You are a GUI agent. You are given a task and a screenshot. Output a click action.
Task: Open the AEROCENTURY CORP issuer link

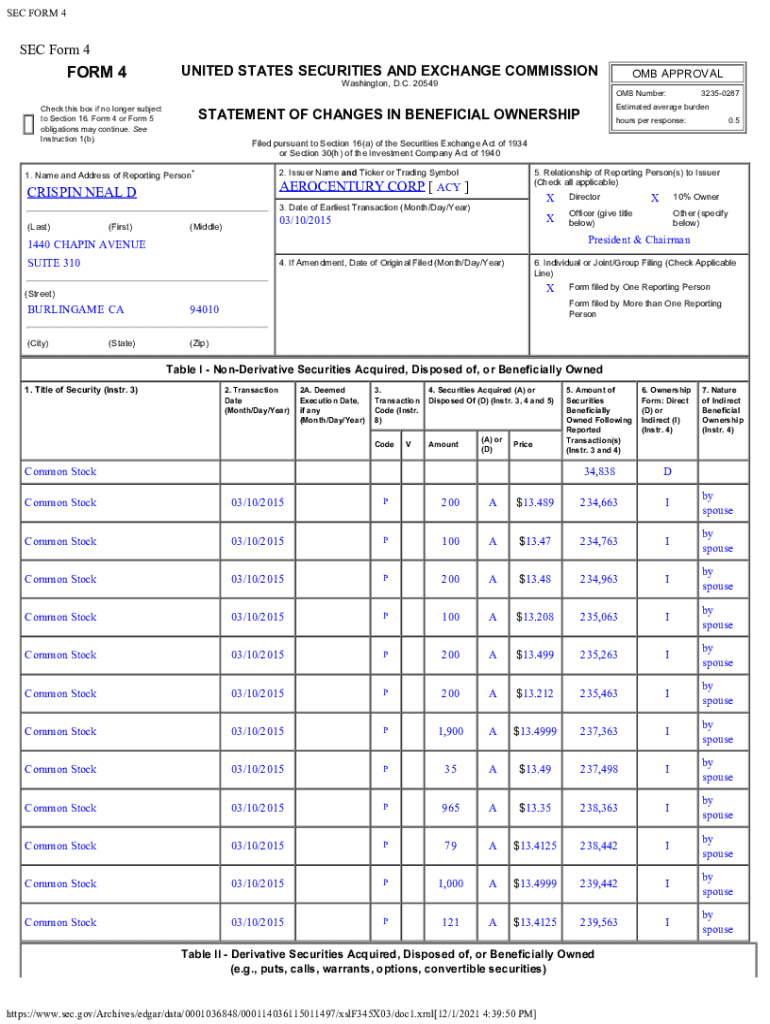351,186
